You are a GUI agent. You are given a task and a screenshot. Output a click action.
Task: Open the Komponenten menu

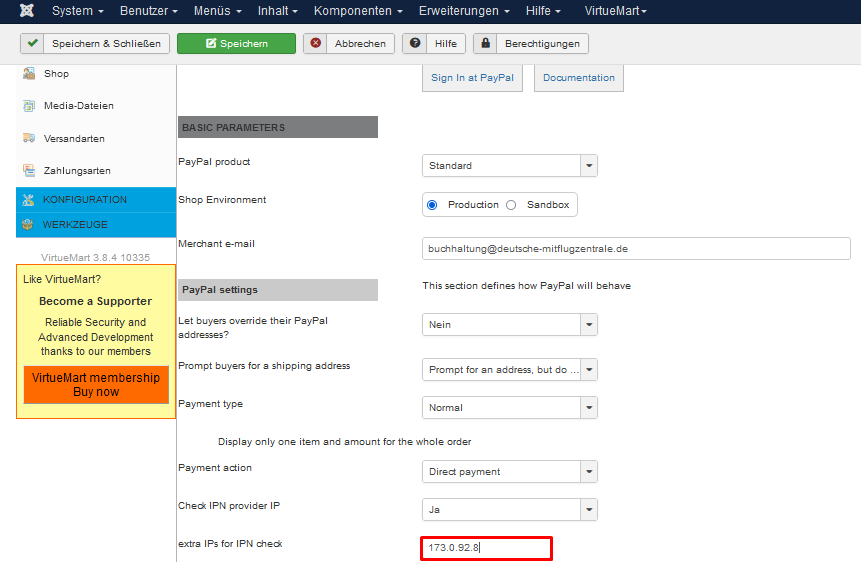tap(358, 11)
